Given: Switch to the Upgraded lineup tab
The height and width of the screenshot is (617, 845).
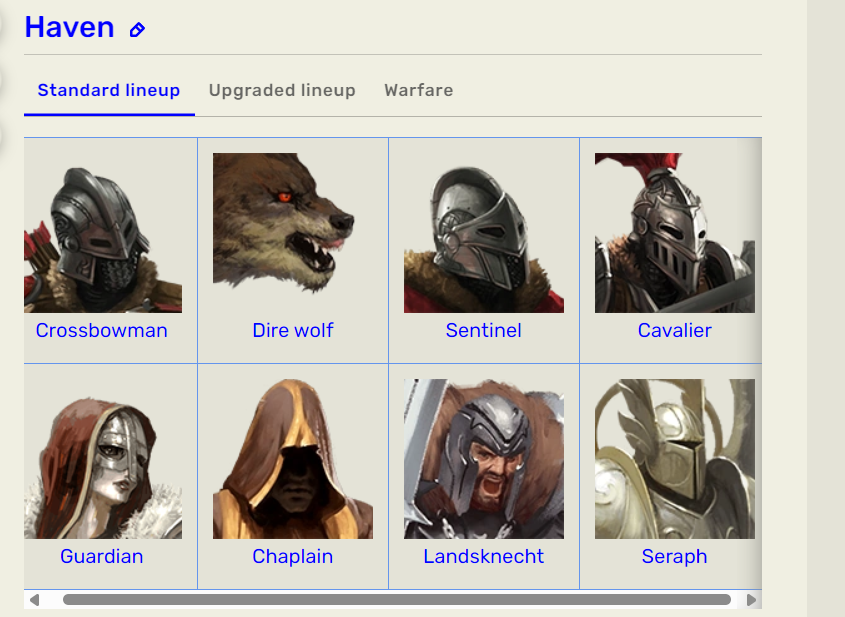Looking at the screenshot, I should click(282, 90).
